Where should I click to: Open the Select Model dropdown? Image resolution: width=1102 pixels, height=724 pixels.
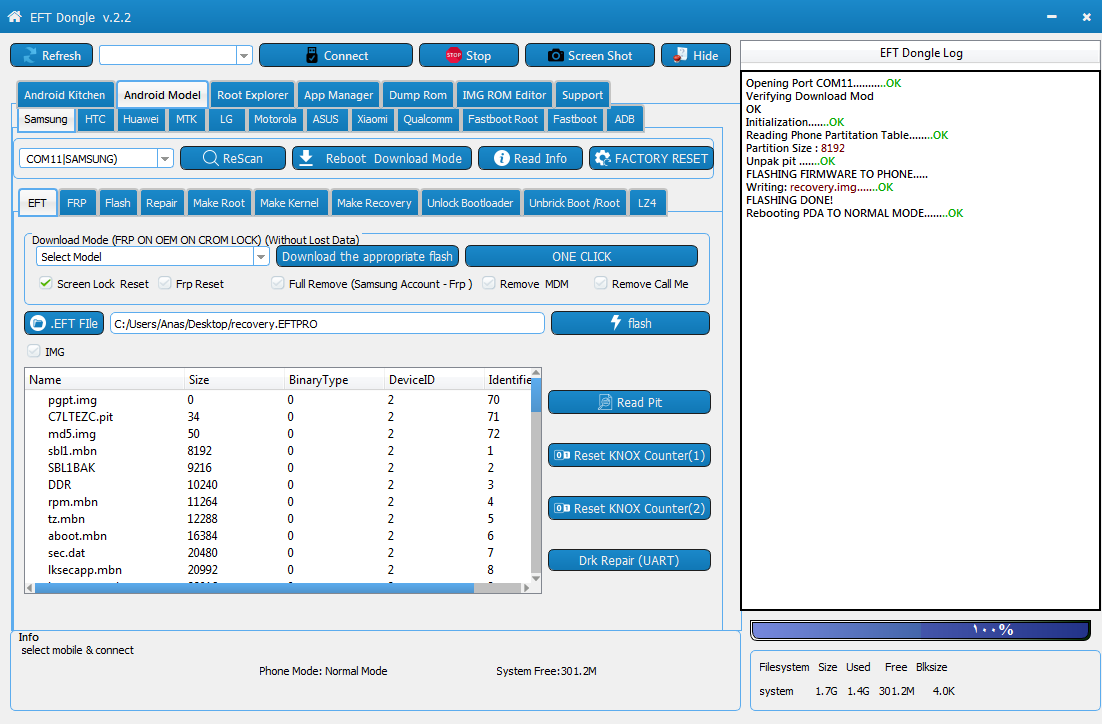(261, 257)
